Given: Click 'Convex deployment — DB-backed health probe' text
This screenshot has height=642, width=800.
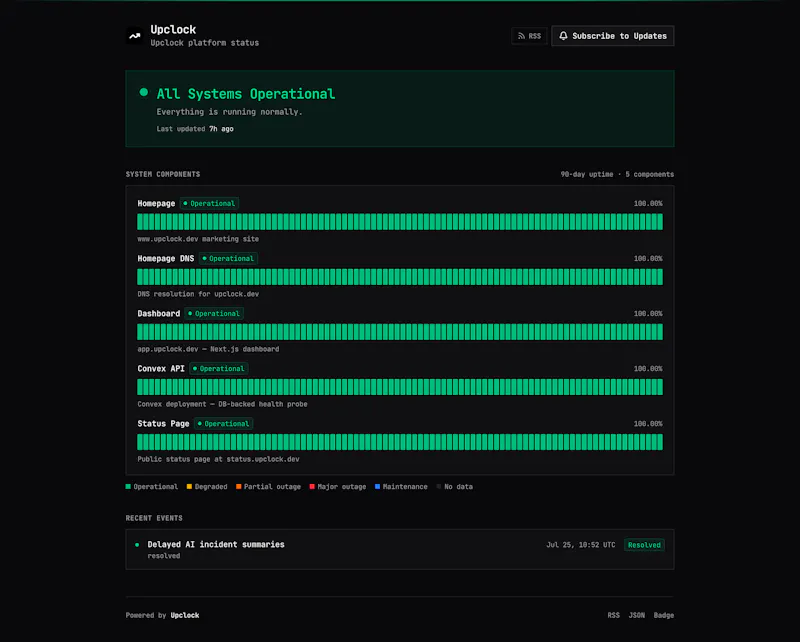Looking at the screenshot, I should [x=222, y=404].
